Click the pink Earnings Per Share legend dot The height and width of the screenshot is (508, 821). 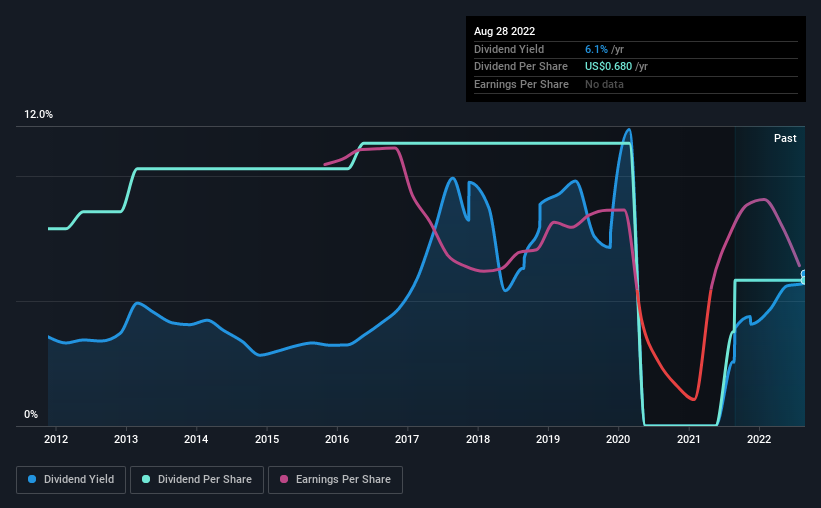click(284, 479)
